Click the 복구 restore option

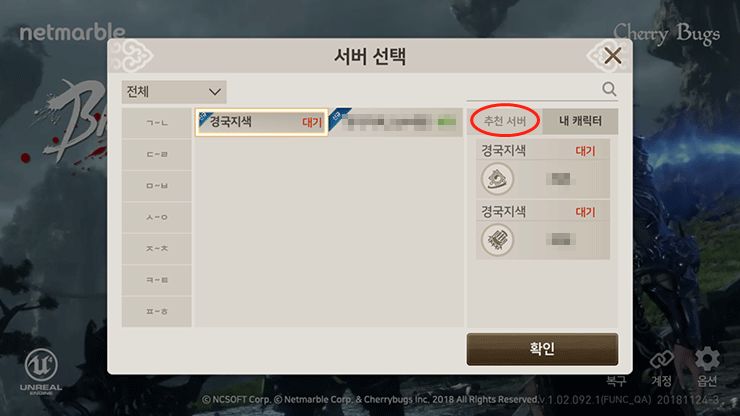pyautogui.click(x=616, y=381)
